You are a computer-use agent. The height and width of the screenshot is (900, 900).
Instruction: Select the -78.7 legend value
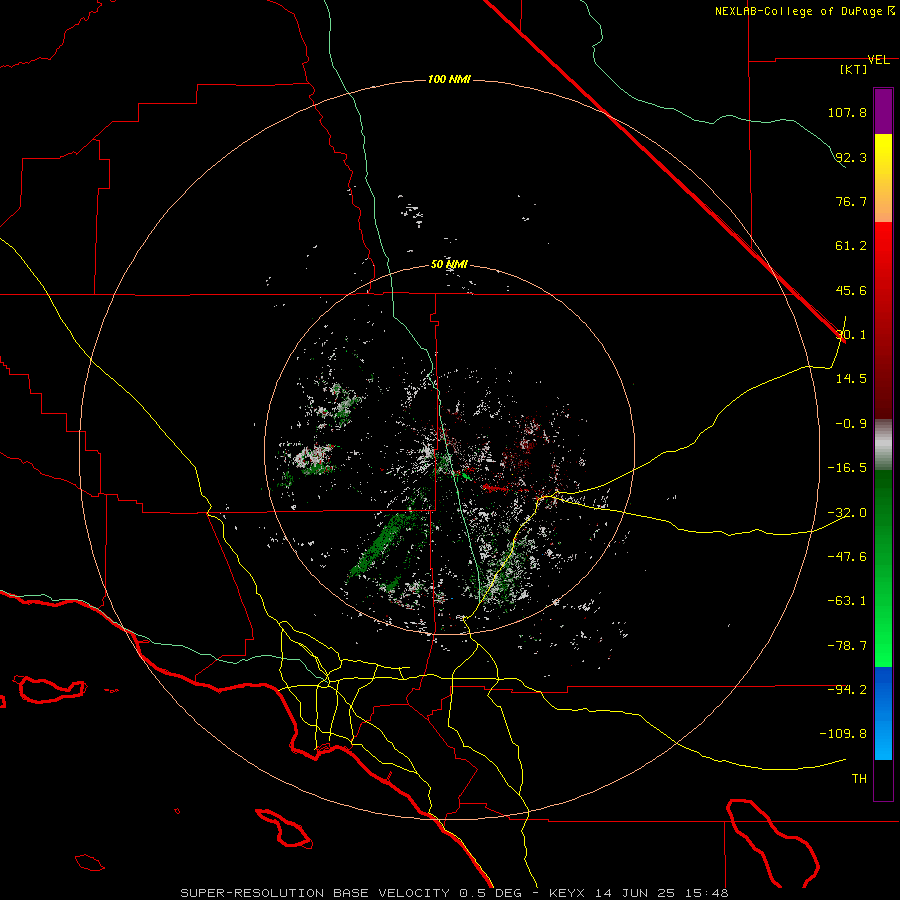(x=847, y=646)
